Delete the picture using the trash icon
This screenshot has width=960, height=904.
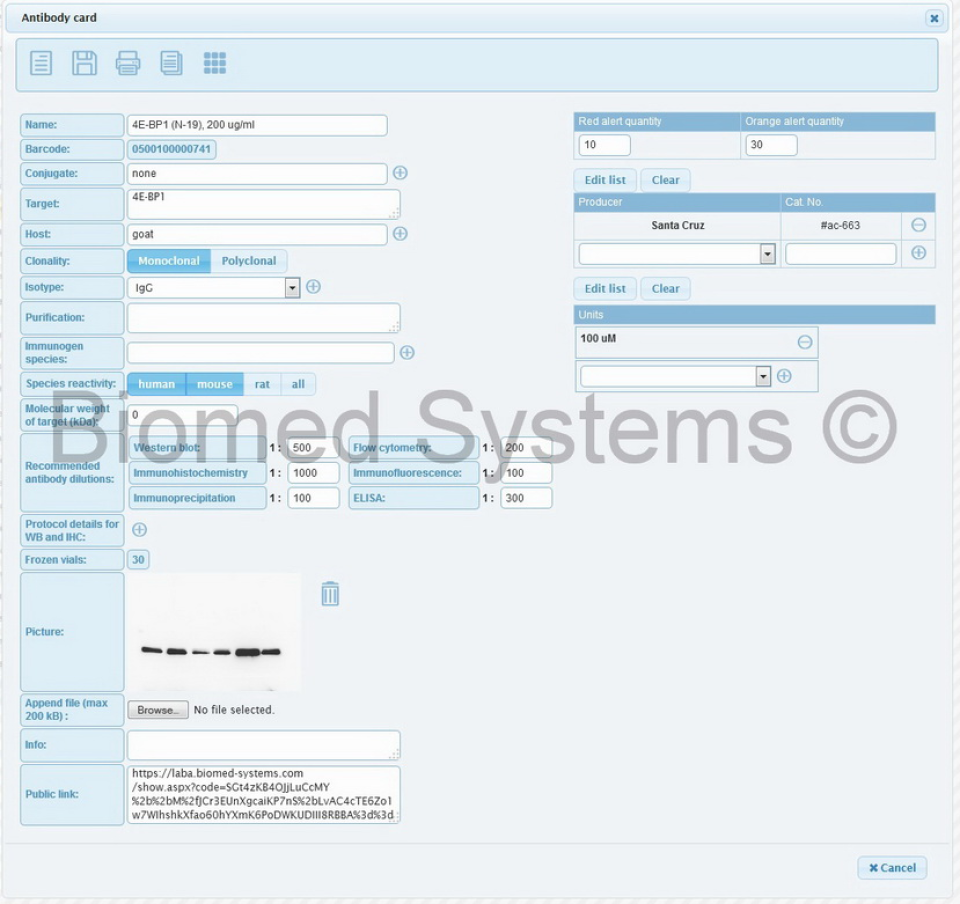coord(331,593)
